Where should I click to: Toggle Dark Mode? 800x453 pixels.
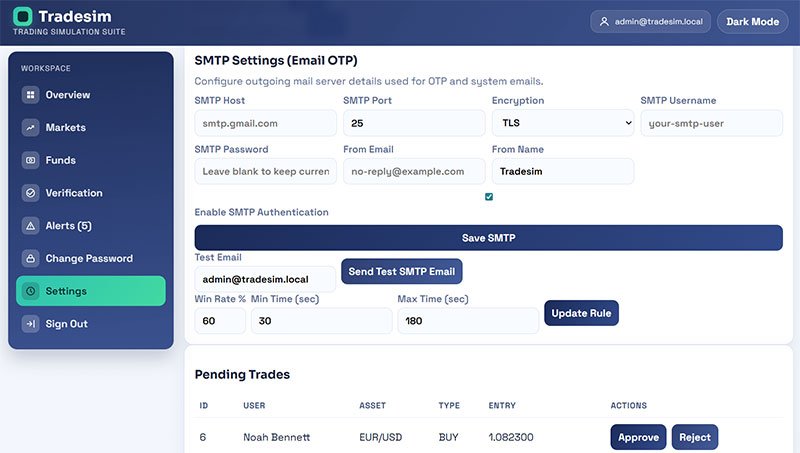click(753, 21)
